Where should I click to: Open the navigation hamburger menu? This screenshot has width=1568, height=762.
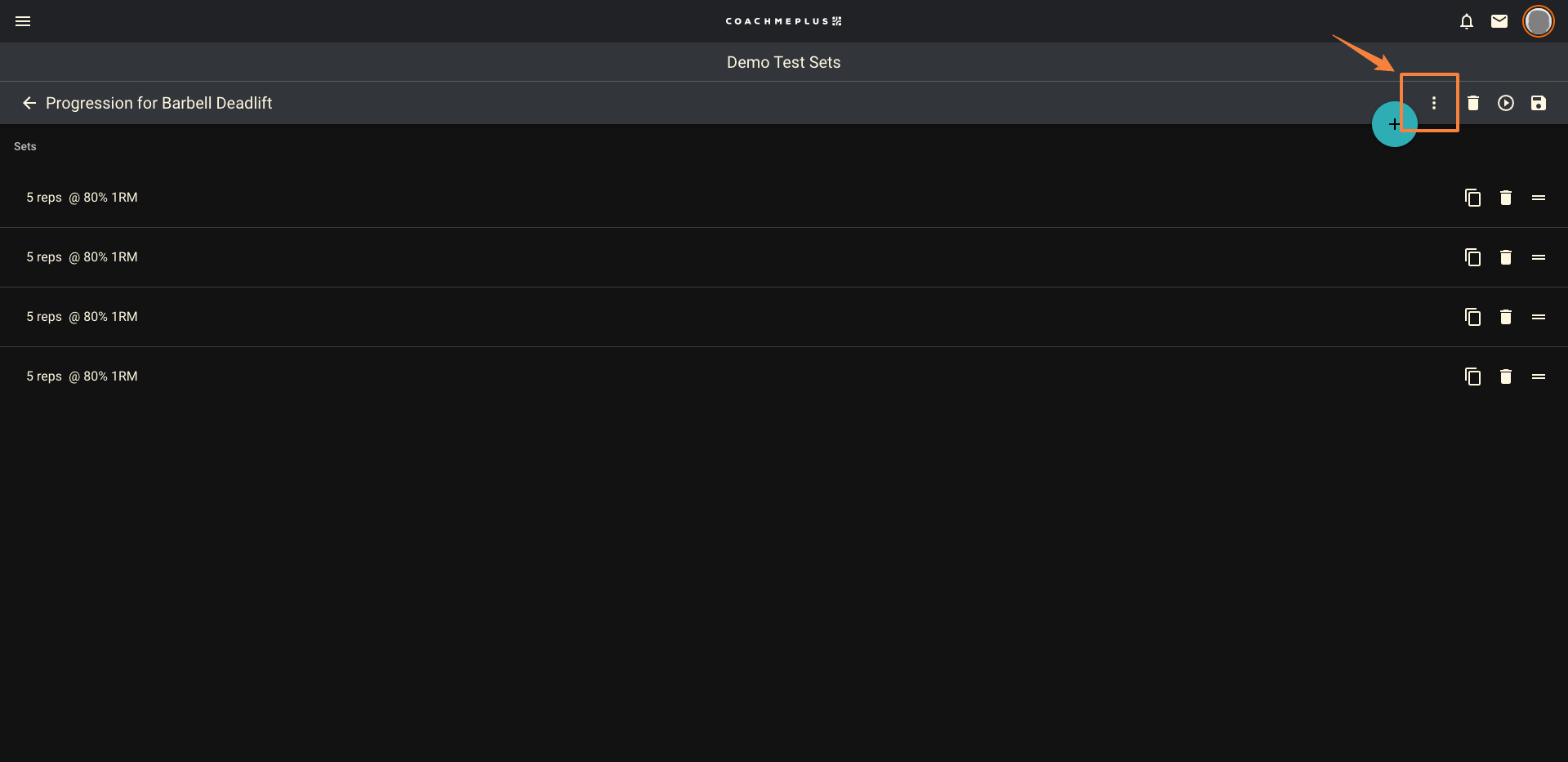23,21
